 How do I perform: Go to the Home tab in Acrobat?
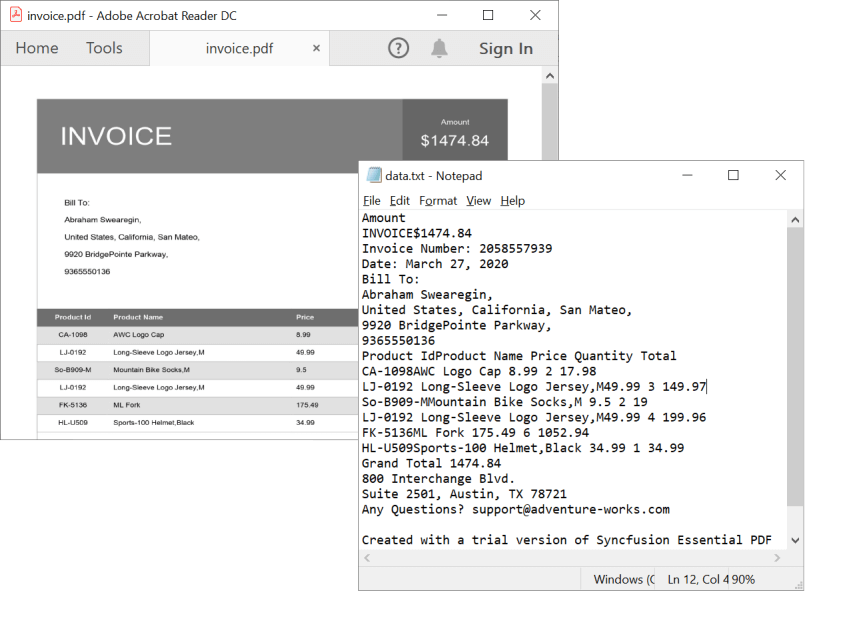point(37,48)
